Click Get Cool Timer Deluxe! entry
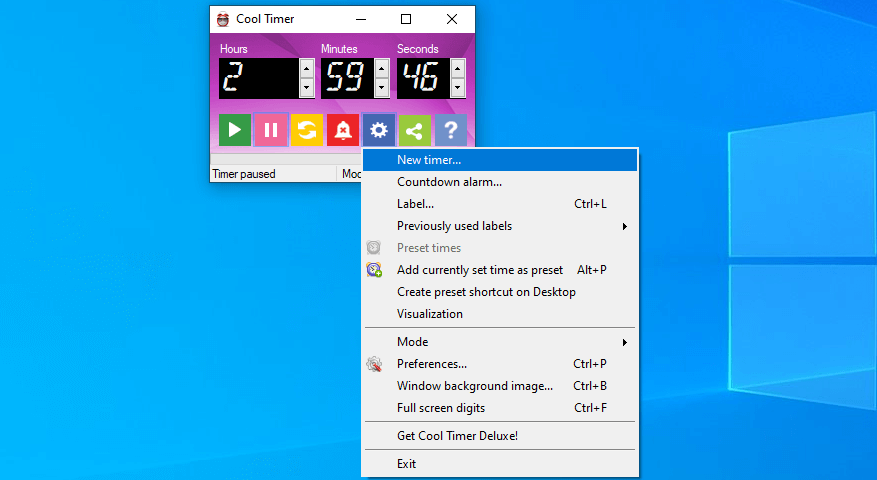The image size is (877, 480). click(x=500, y=436)
